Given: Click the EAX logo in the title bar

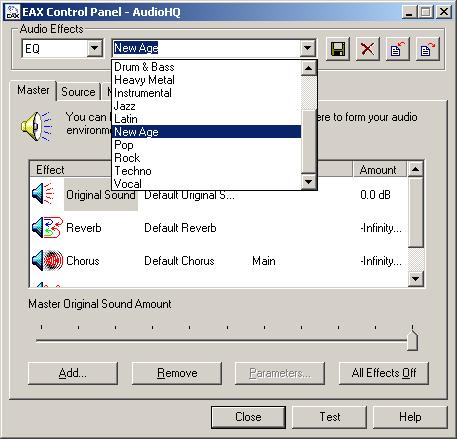Looking at the screenshot, I should point(13,12).
